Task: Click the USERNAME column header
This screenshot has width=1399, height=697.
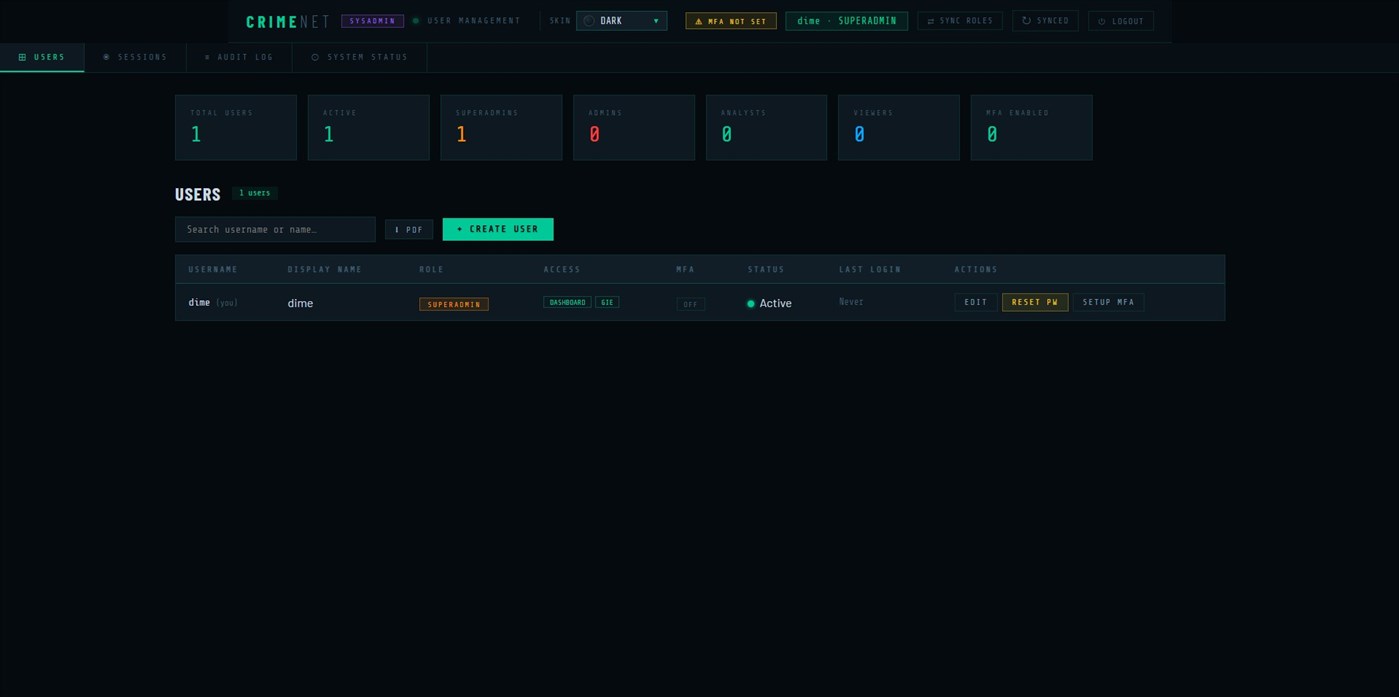Action: coord(213,269)
